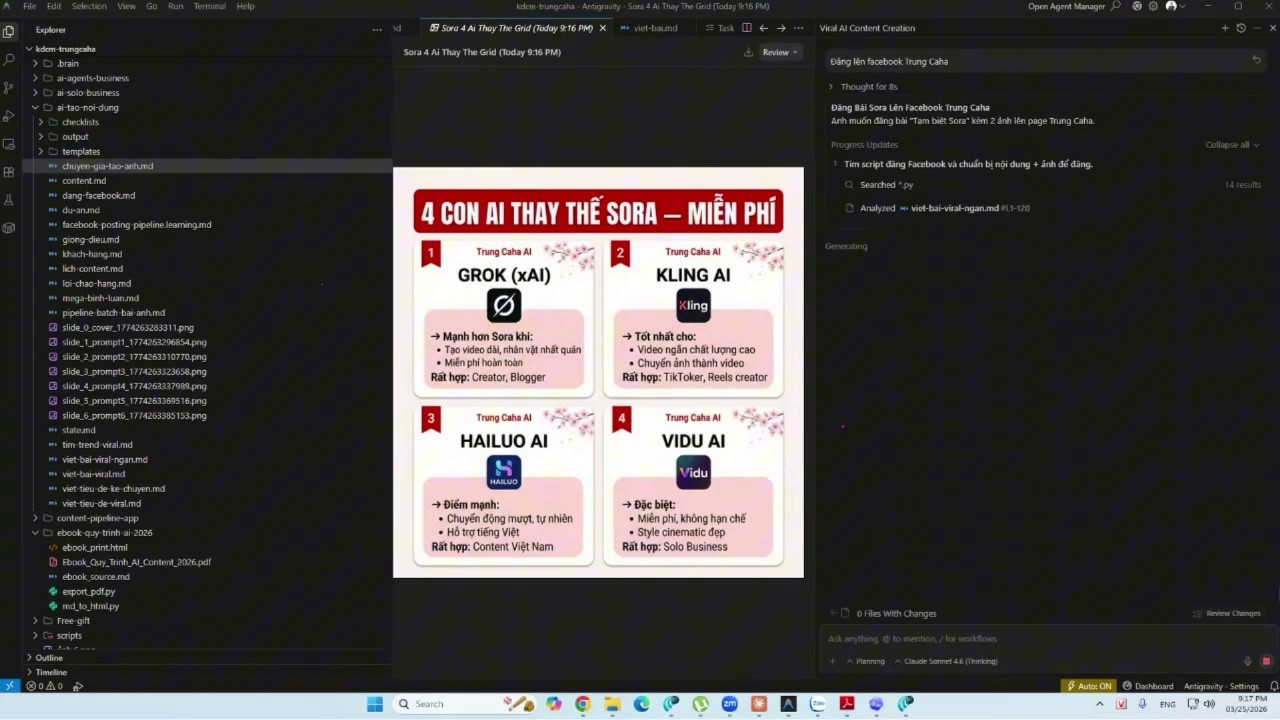The width and height of the screenshot is (1280, 720).
Task: Collapse the ebook-quy-trinh-ai-2026 folder
Action: 104,533
